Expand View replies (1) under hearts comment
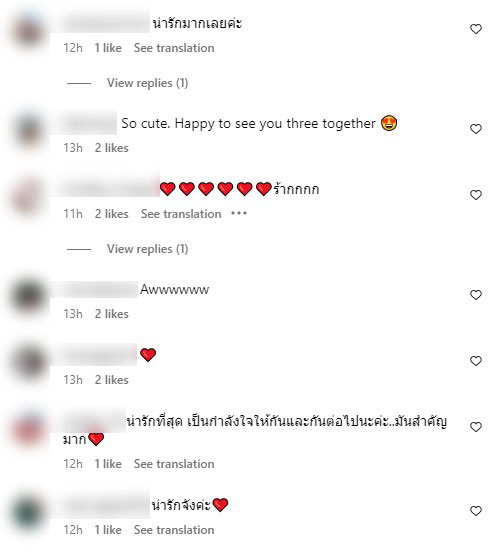Viewport: 491px width, 554px height. point(147,249)
